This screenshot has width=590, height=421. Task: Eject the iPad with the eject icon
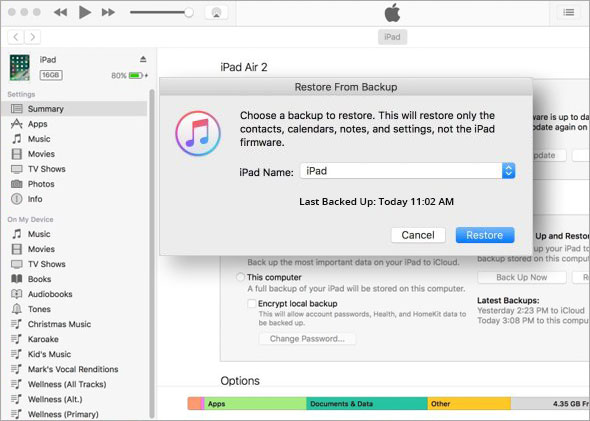click(143, 59)
